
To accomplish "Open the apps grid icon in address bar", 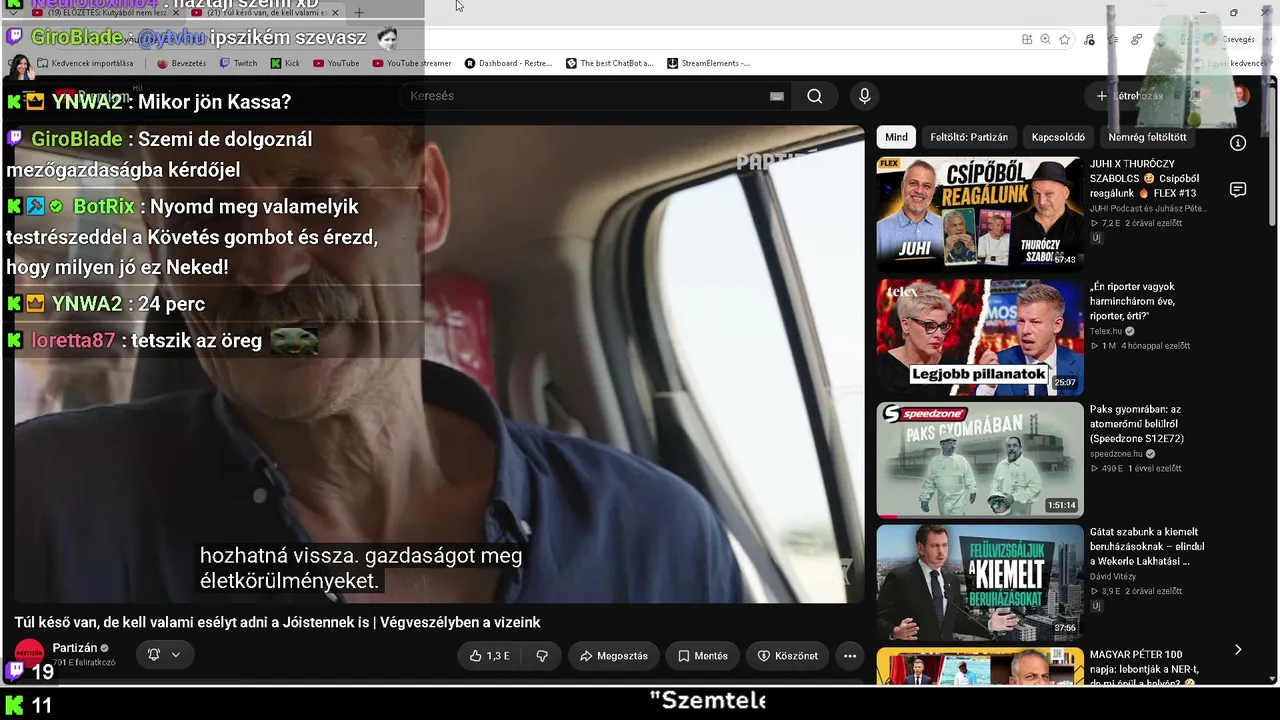I will (1027, 39).
